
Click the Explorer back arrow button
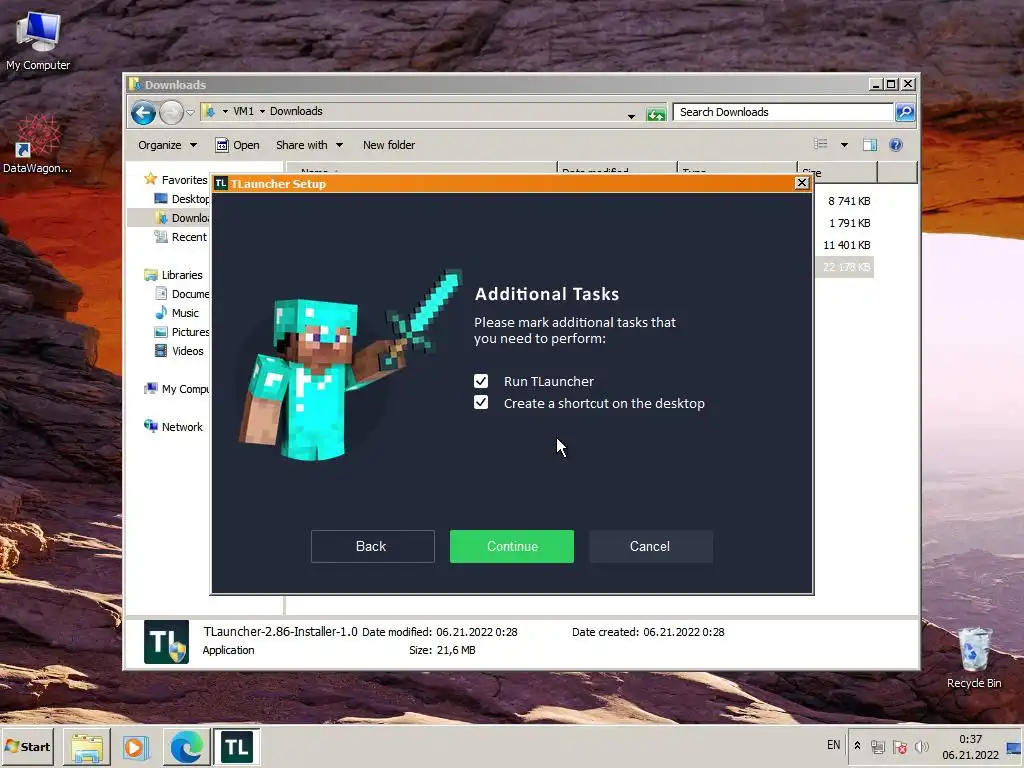tap(143, 112)
